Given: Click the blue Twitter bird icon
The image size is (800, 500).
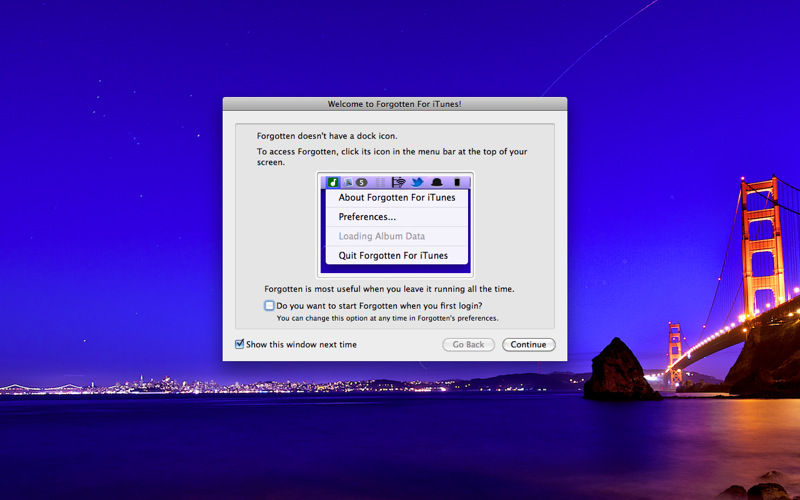Looking at the screenshot, I should [417, 182].
